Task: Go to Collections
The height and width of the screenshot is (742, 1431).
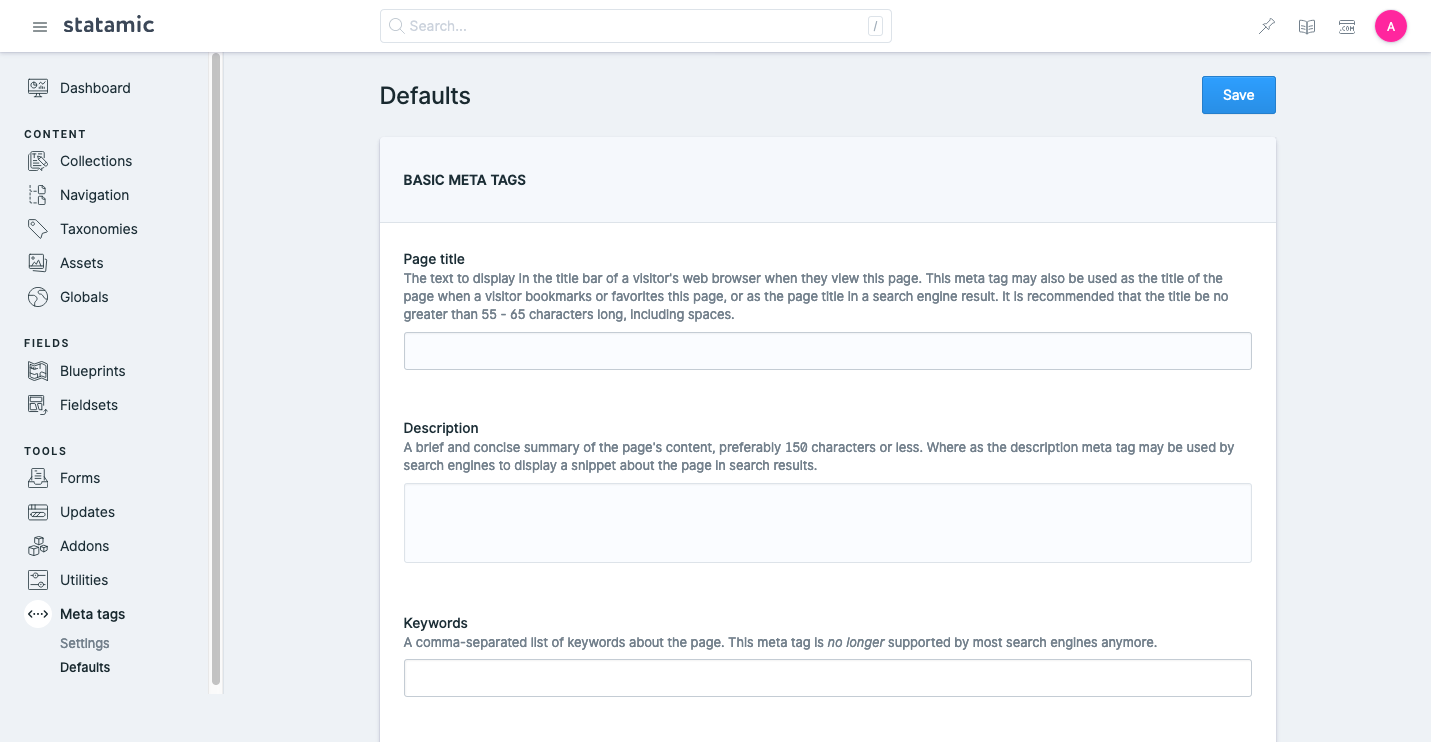Action: coord(96,161)
